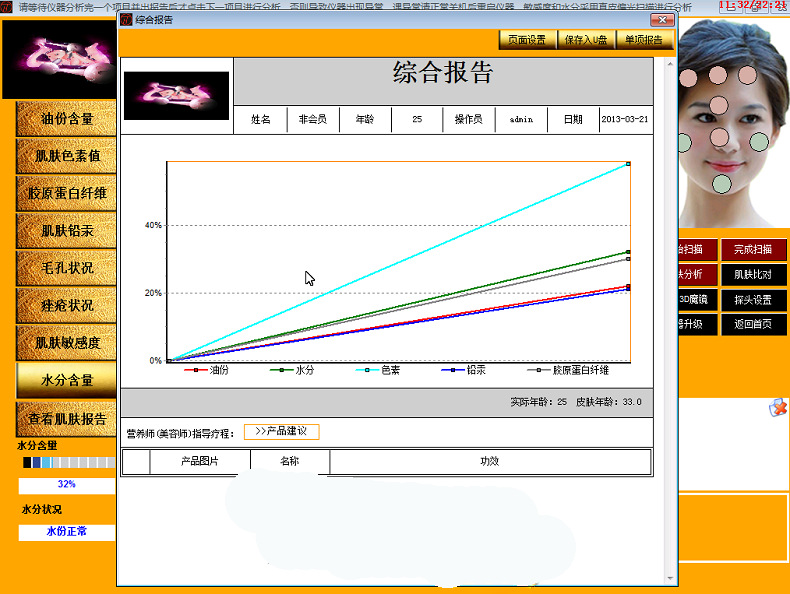790x594 pixels.
Task: Click 查看肌肤报告 to view skin report
Action: point(67,419)
